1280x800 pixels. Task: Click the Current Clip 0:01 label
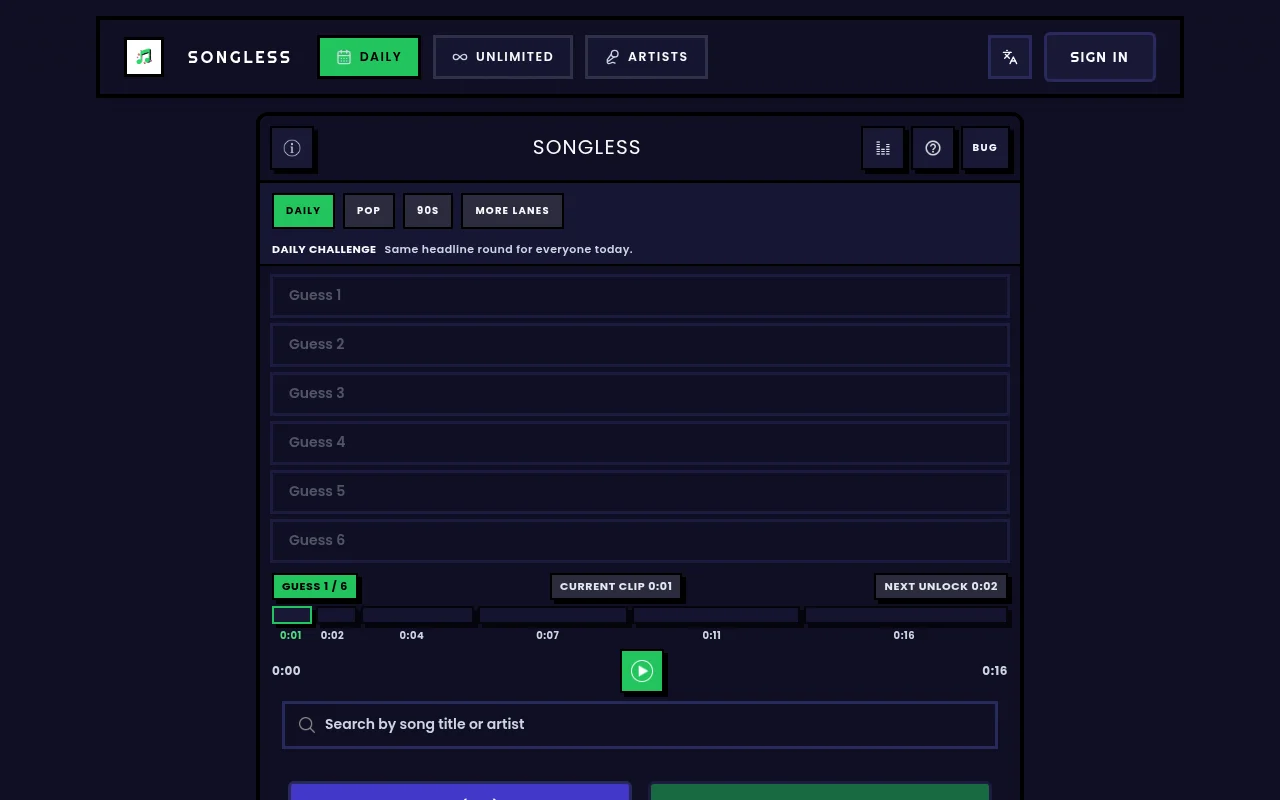coord(616,587)
